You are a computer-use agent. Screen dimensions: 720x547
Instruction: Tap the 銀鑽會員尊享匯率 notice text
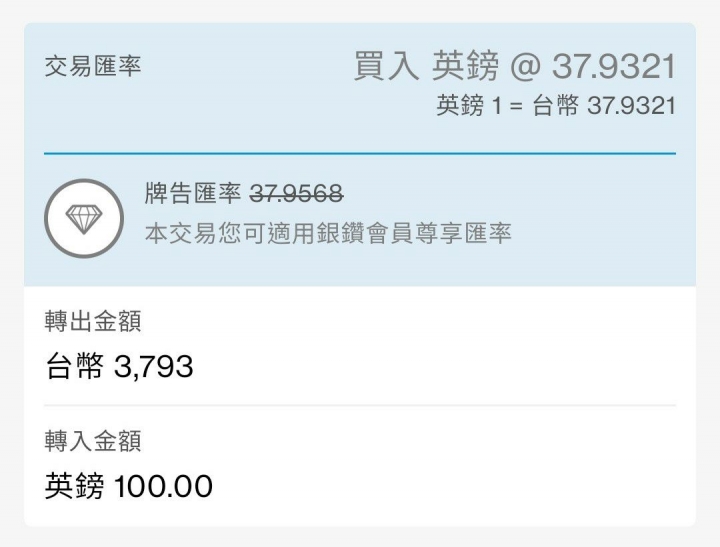pos(328,233)
